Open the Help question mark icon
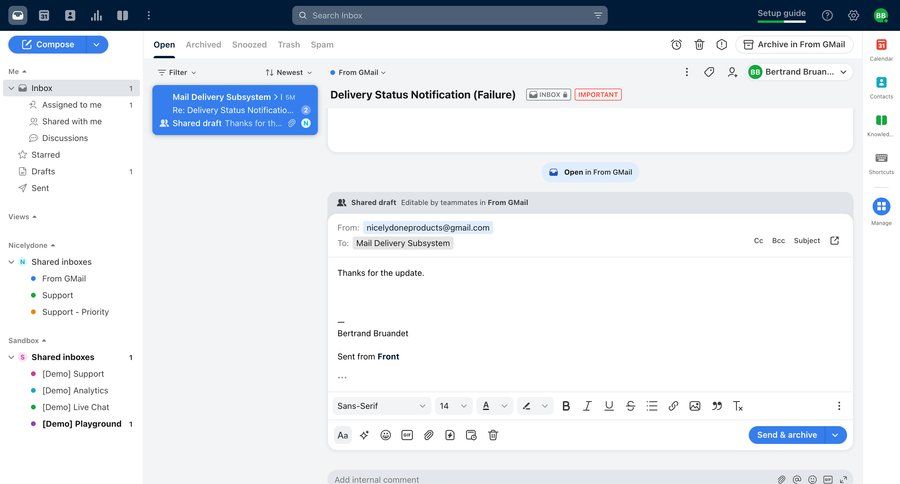Screen dimensions: 900x484 (x=827, y=16)
